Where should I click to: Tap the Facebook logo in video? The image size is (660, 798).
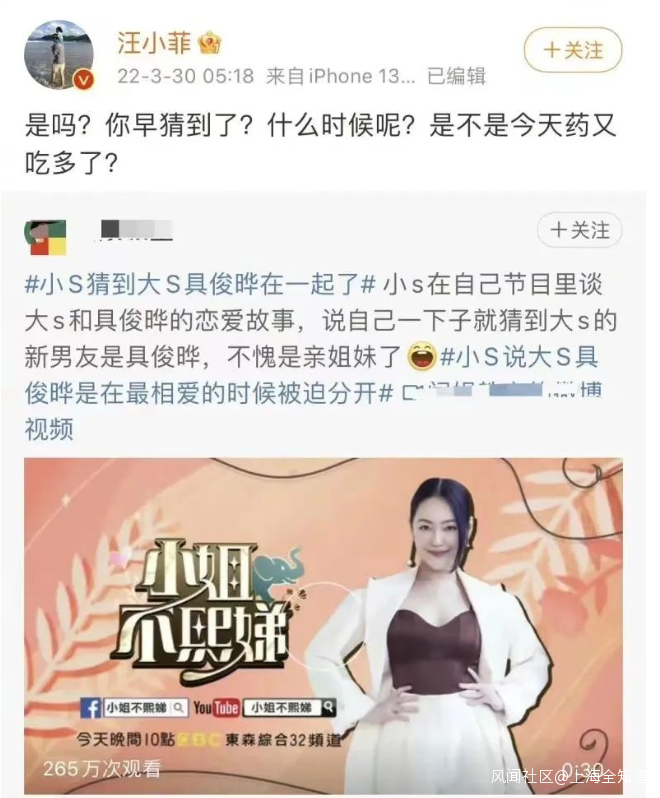coord(91,708)
